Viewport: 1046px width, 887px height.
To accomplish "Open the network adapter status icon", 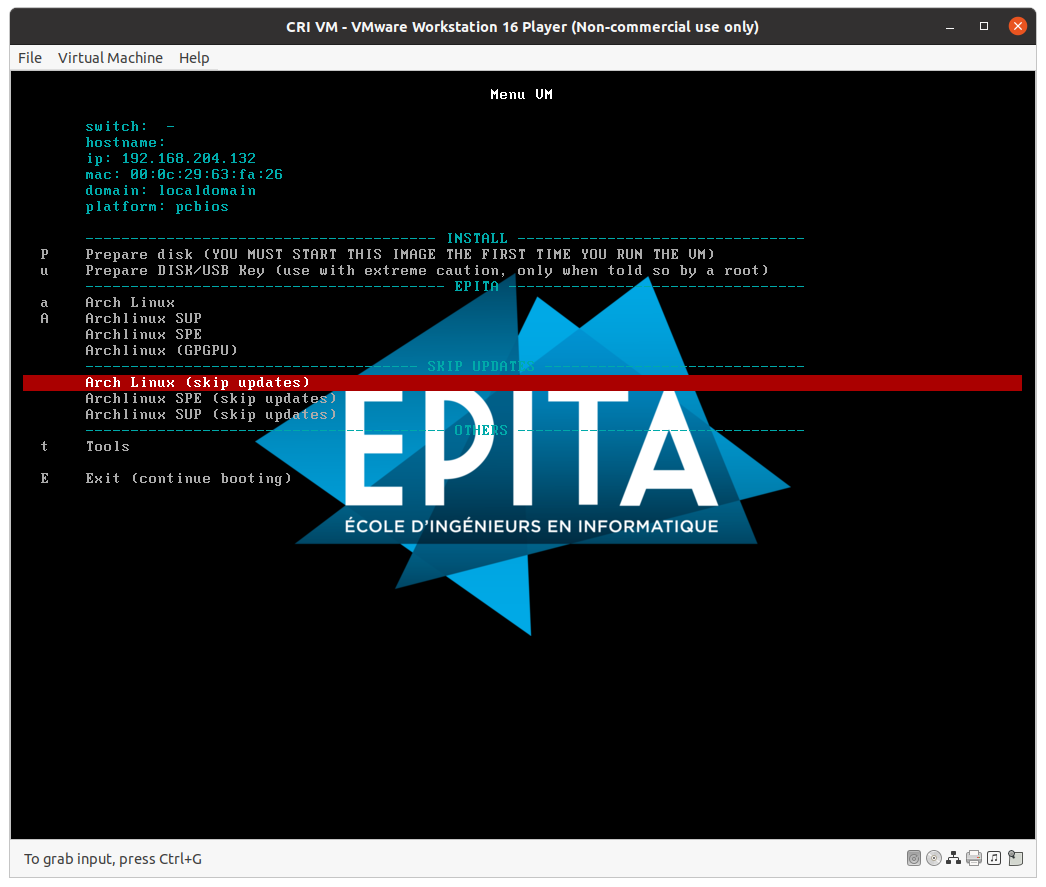I will coord(954,858).
